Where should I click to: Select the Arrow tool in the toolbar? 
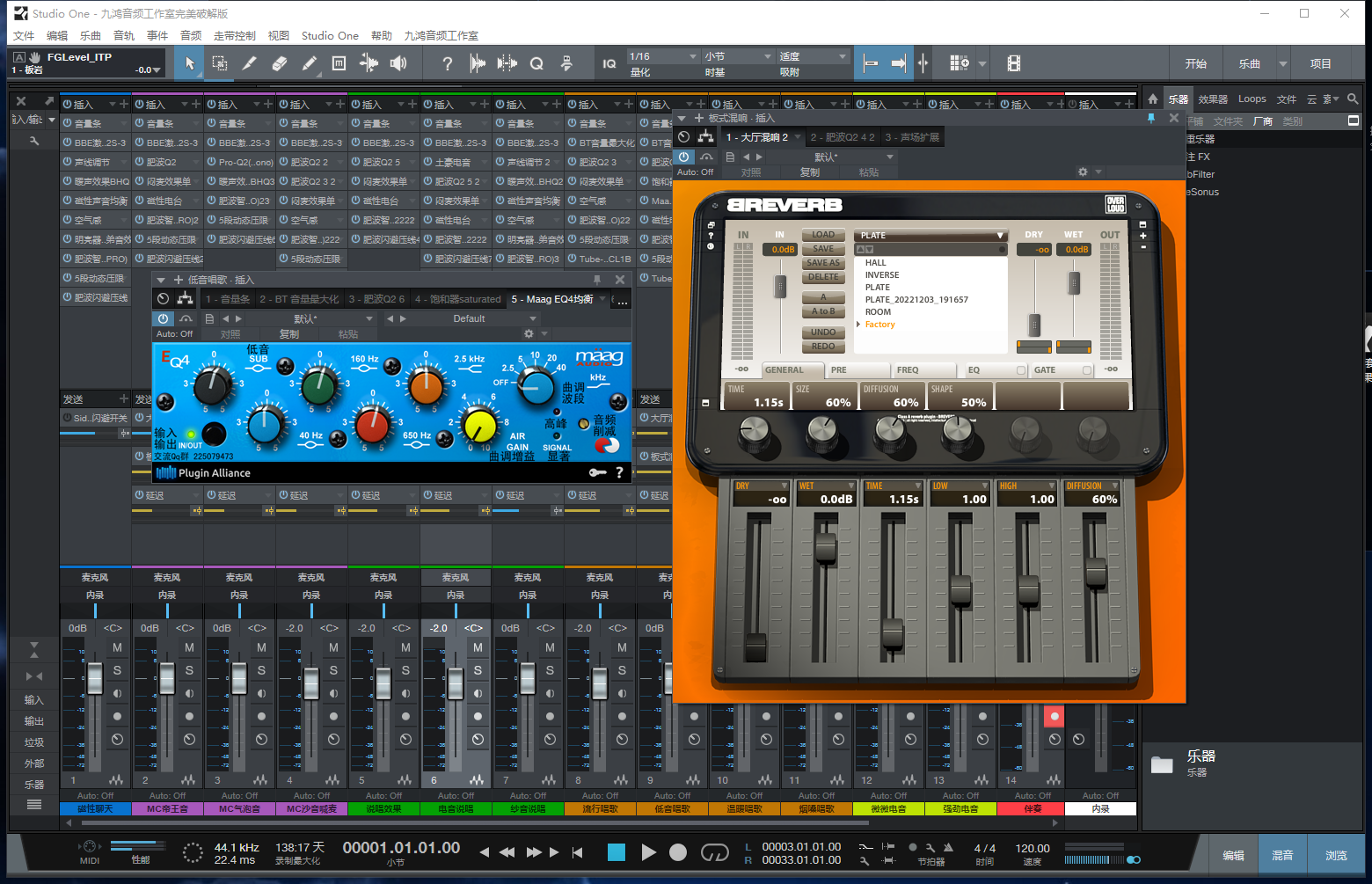click(190, 63)
